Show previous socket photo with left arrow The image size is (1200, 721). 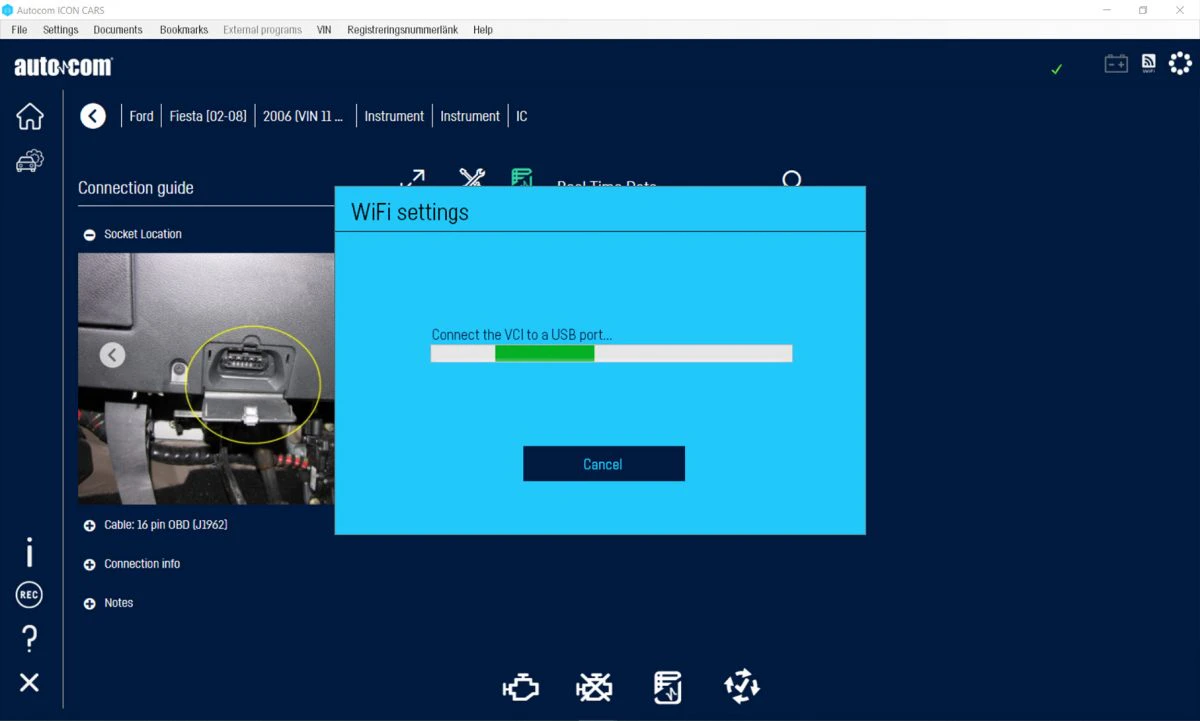point(113,355)
